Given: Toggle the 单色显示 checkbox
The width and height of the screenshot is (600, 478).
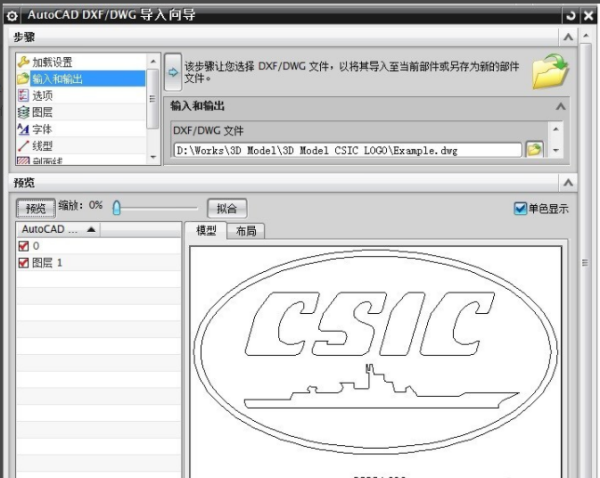Looking at the screenshot, I should pyautogui.click(x=520, y=209).
